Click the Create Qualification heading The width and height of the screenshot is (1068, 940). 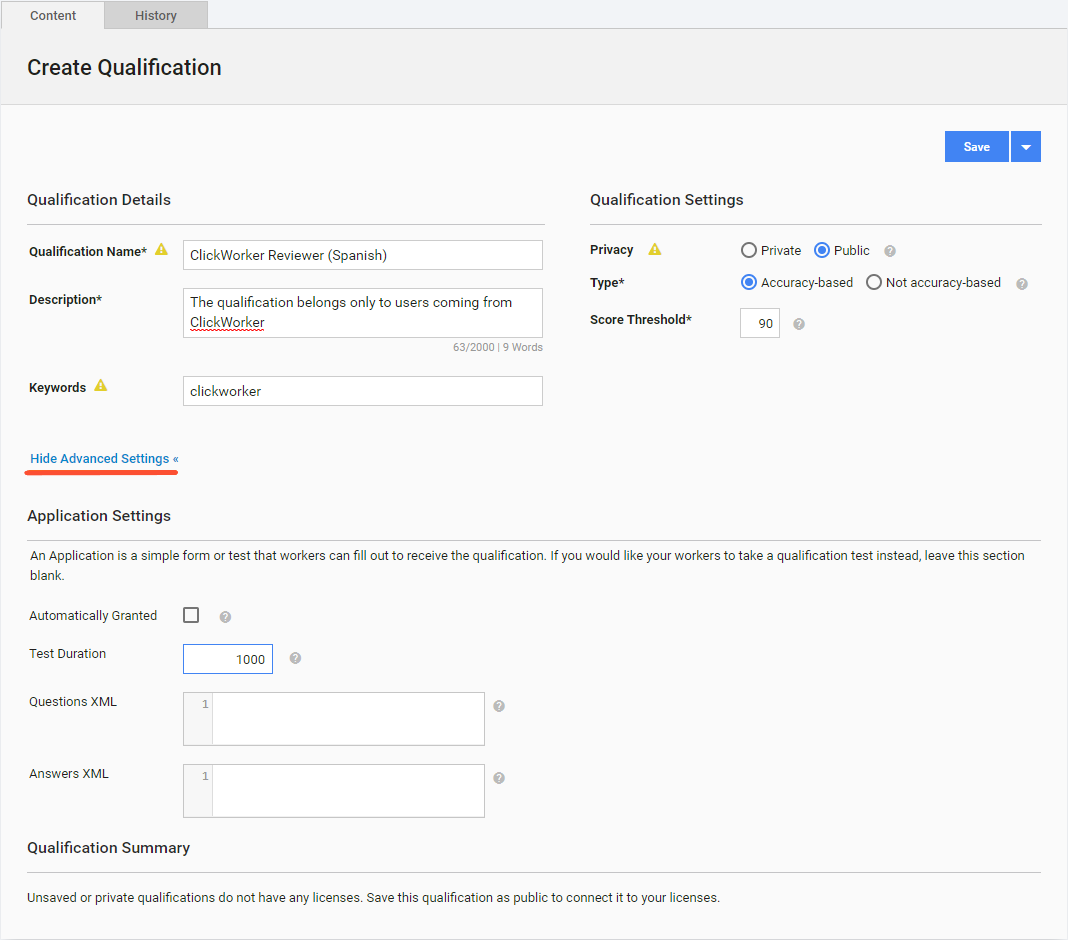pyautogui.click(x=124, y=67)
